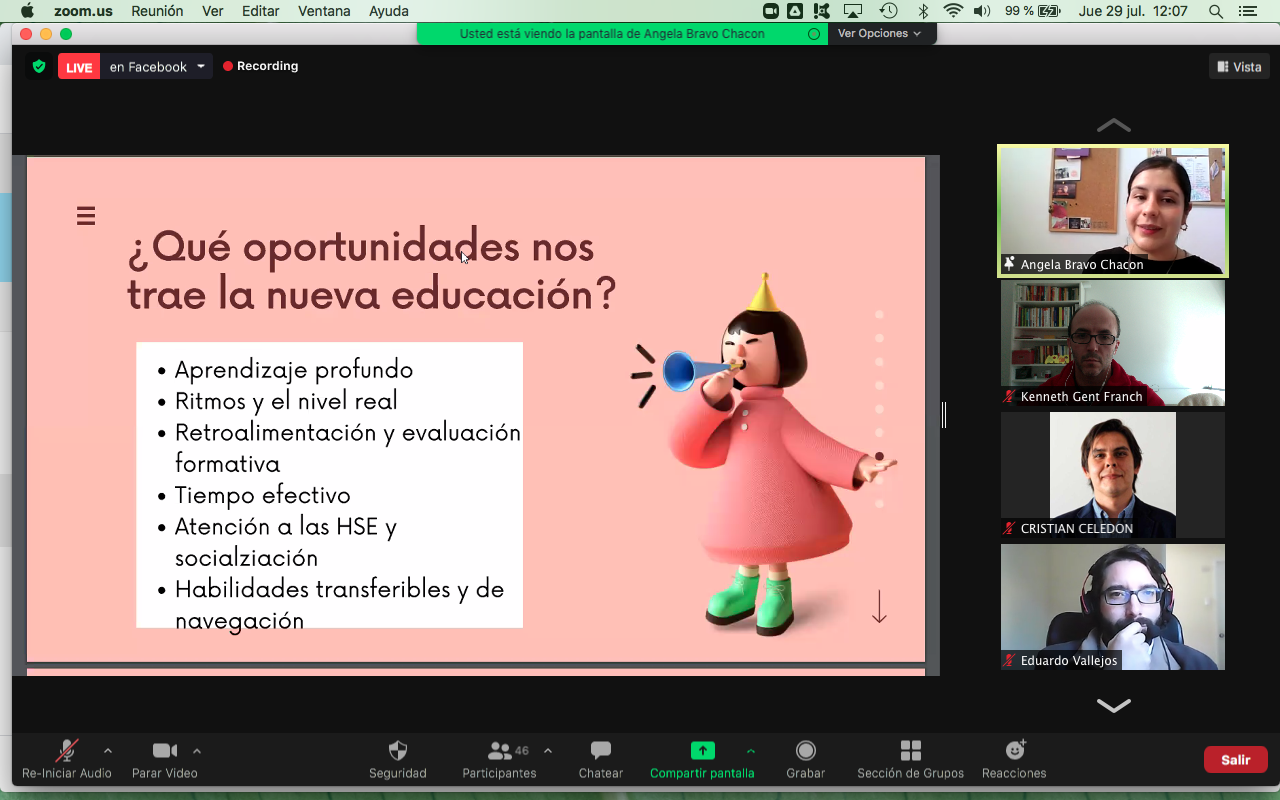Toggle camera with Parar Video
Viewport: 1280px width, 800px height.
click(x=164, y=751)
